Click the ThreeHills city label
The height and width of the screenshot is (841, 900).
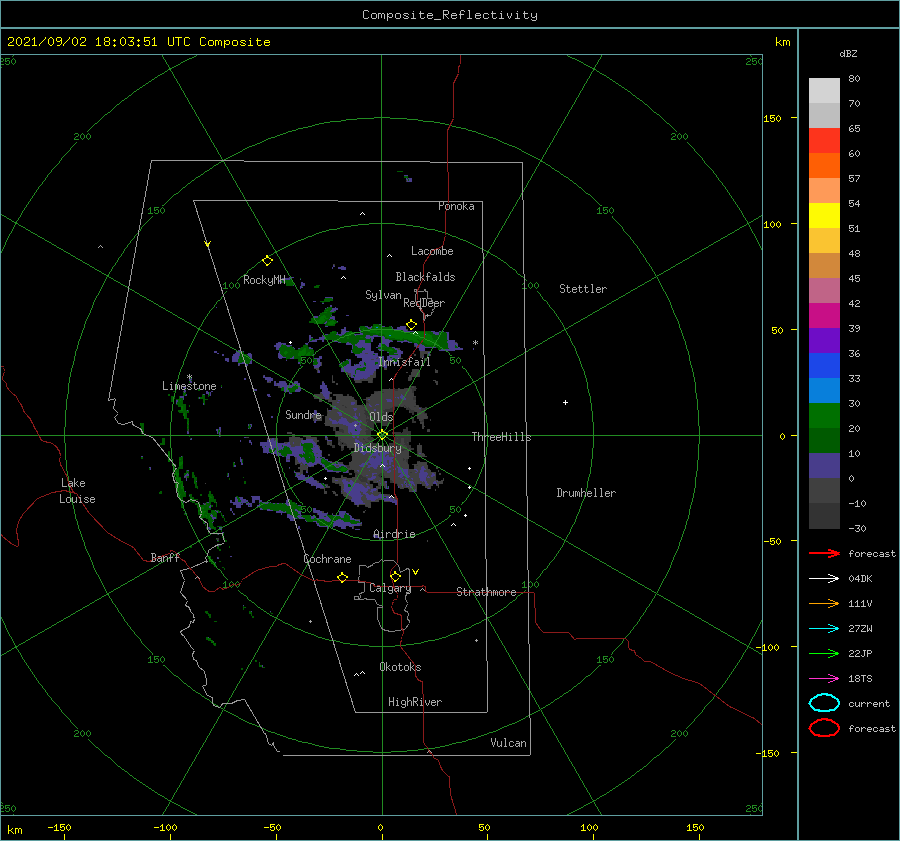502,437
